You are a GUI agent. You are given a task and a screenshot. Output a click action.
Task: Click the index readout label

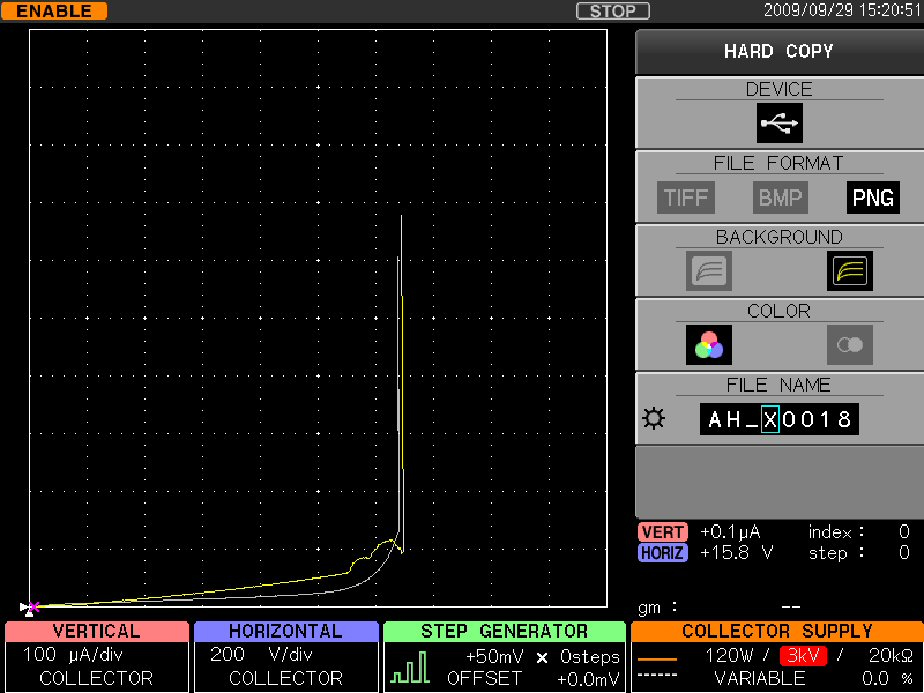coord(836,532)
